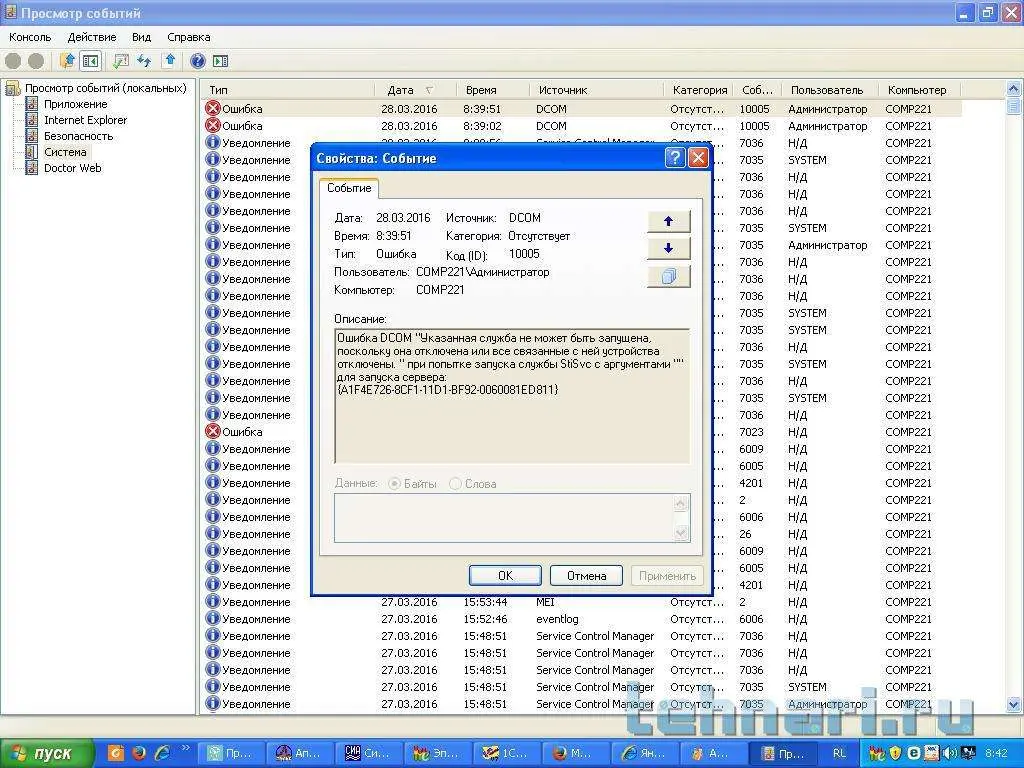The width and height of the screenshot is (1024, 768).
Task: Click the previous event up-arrow button
Action: pyautogui.click(x=668, y=221)
